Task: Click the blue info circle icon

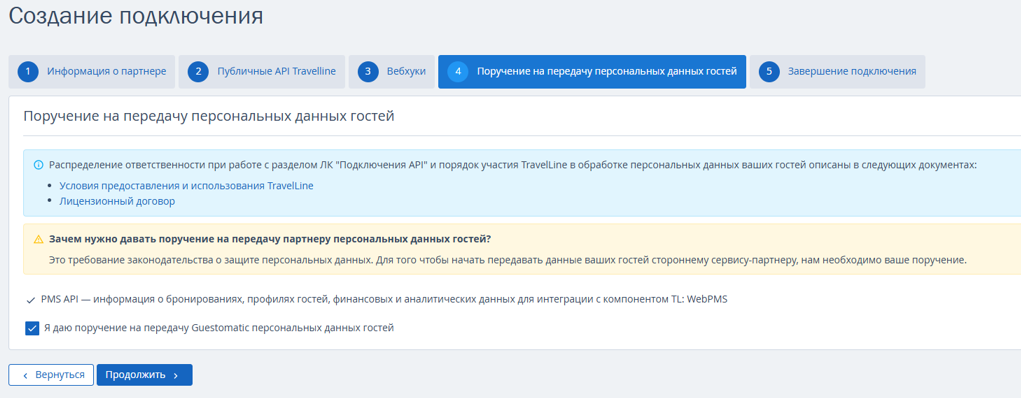Action: tap(38, 165)
